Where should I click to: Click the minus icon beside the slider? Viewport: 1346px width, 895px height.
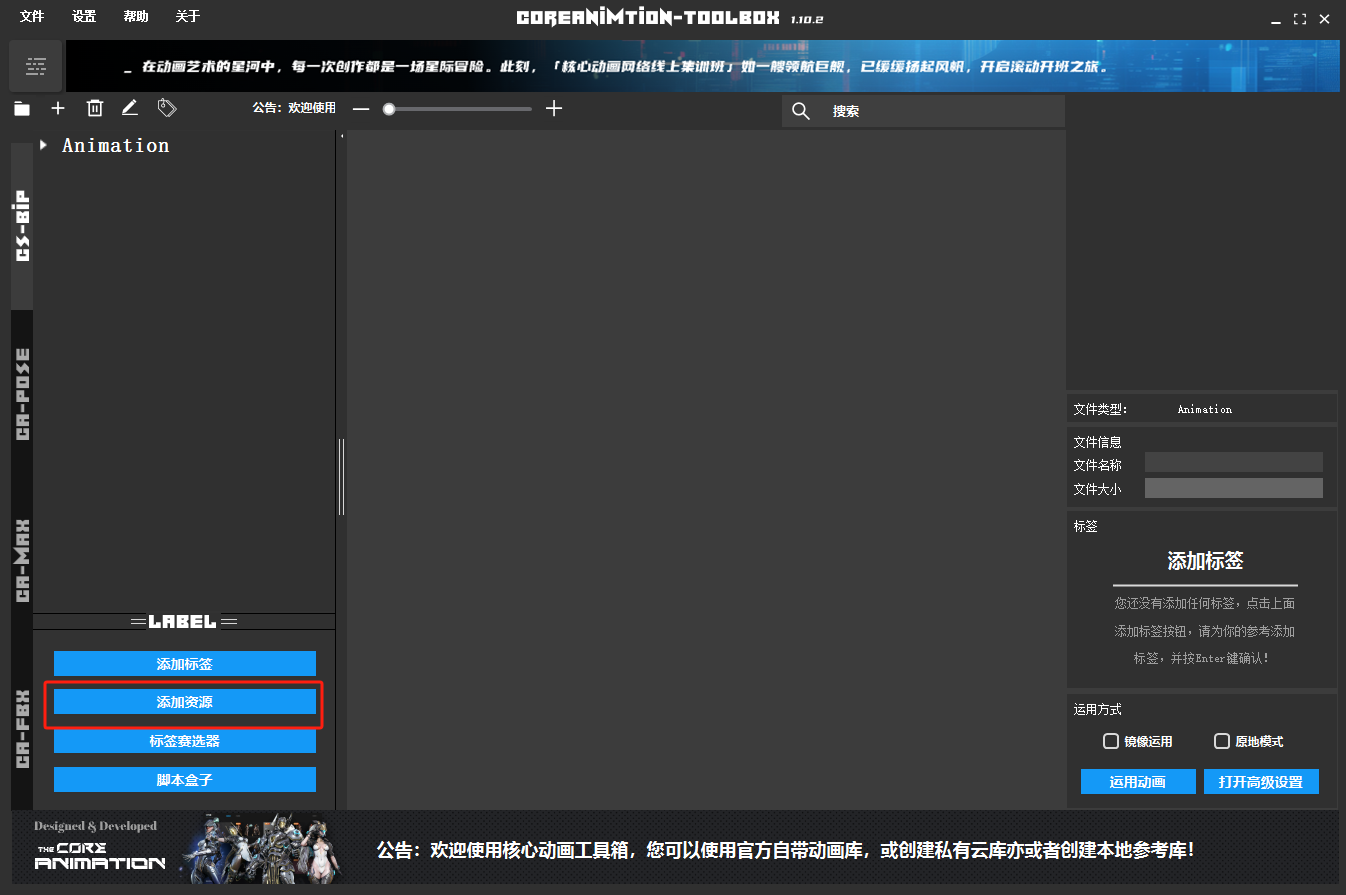[x=361, y=109]
